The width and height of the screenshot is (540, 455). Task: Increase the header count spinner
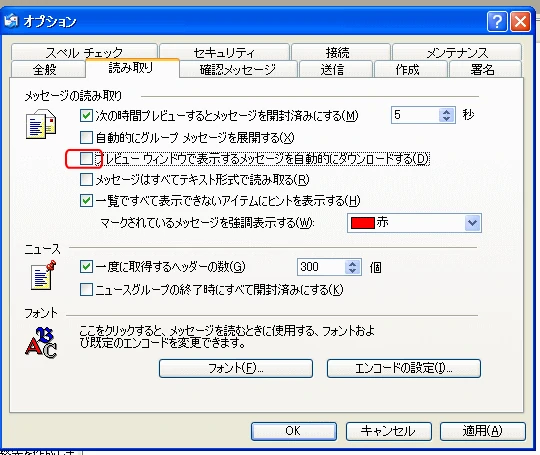pos(352,264)
